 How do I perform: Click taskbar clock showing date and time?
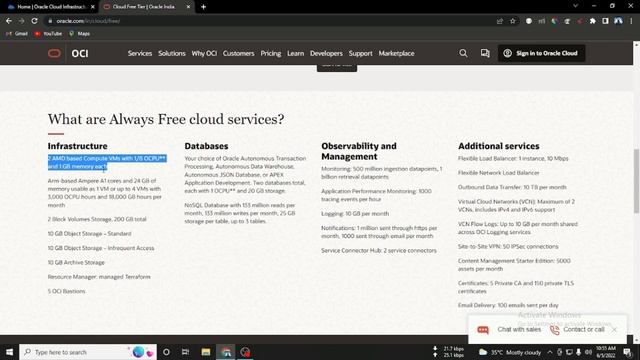(606, 352)
